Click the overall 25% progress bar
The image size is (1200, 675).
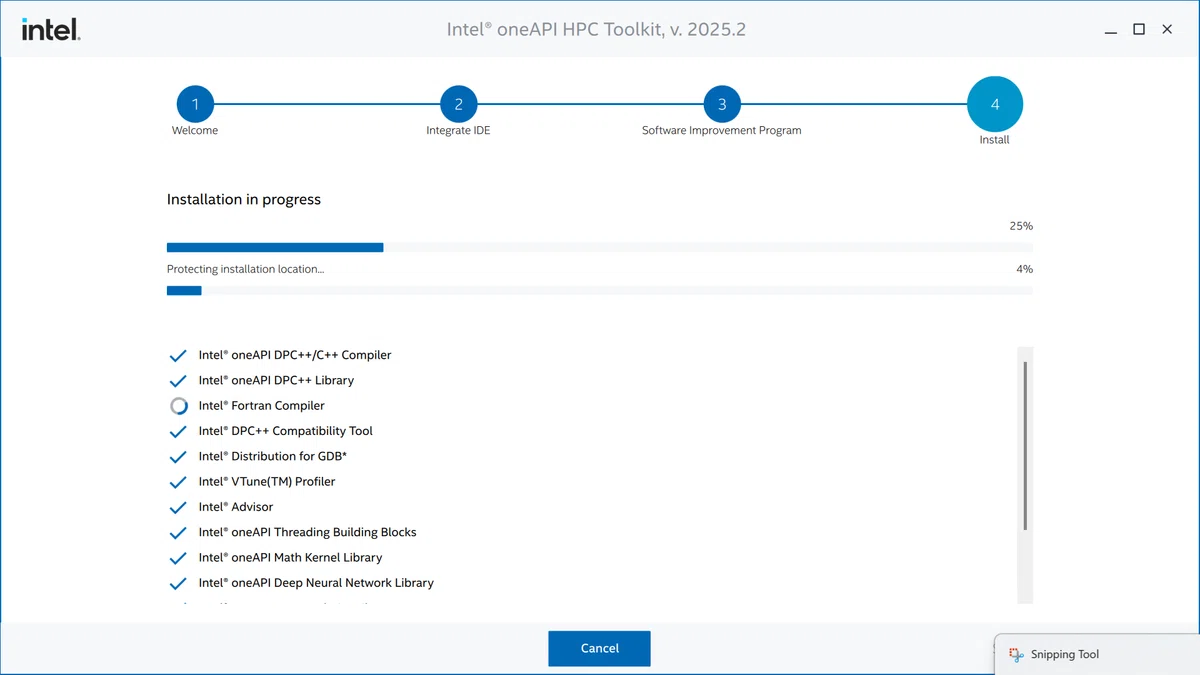(600, 247)
